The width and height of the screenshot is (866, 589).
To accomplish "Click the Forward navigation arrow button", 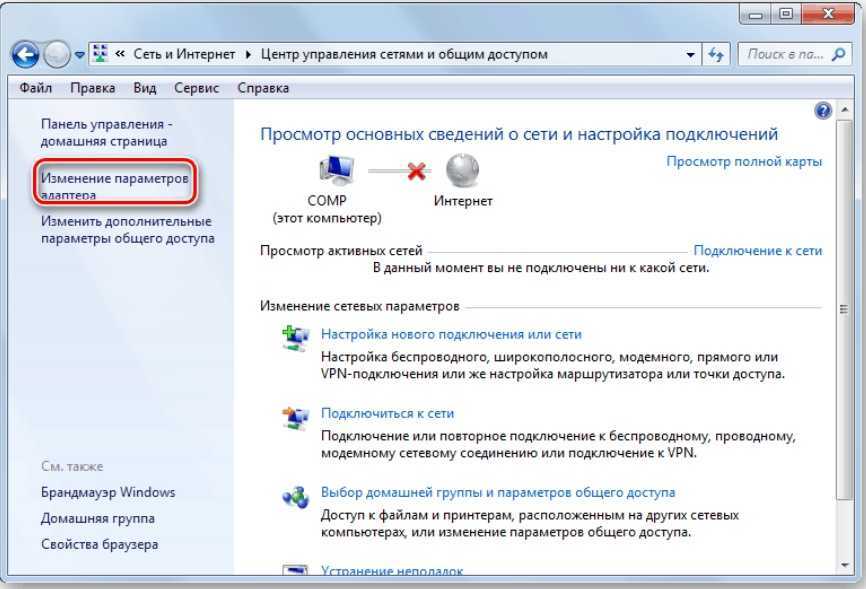I will point(56,54).
